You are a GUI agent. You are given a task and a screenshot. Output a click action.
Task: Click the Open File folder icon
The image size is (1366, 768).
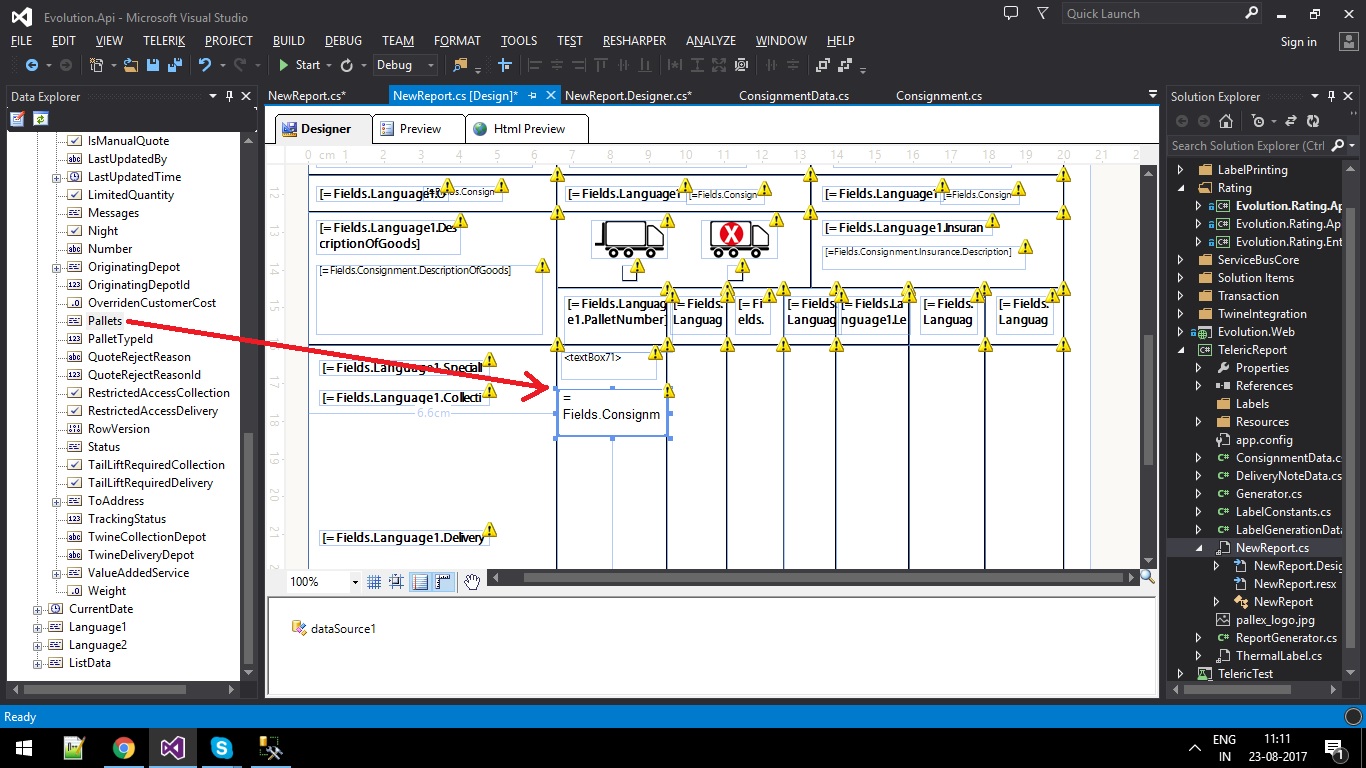pyautogui.click(x=131, y=65)
